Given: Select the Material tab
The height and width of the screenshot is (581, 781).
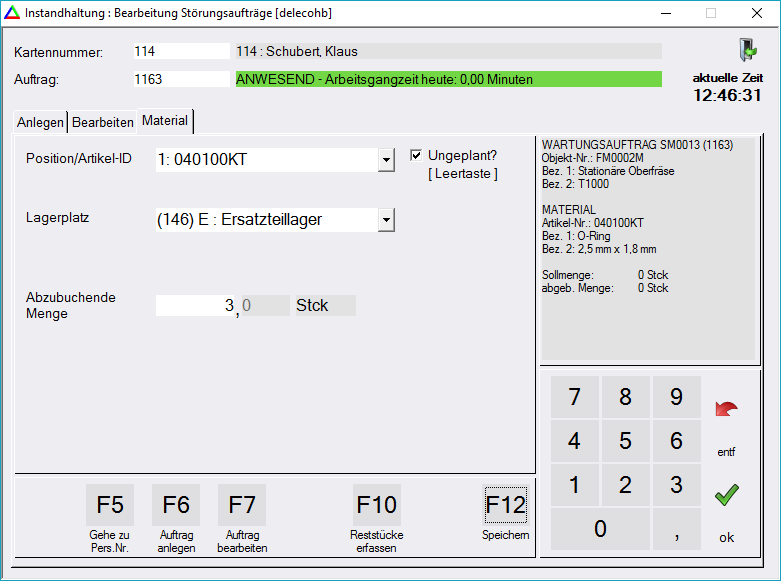Looking at the screenshot, I should point(165,121).
